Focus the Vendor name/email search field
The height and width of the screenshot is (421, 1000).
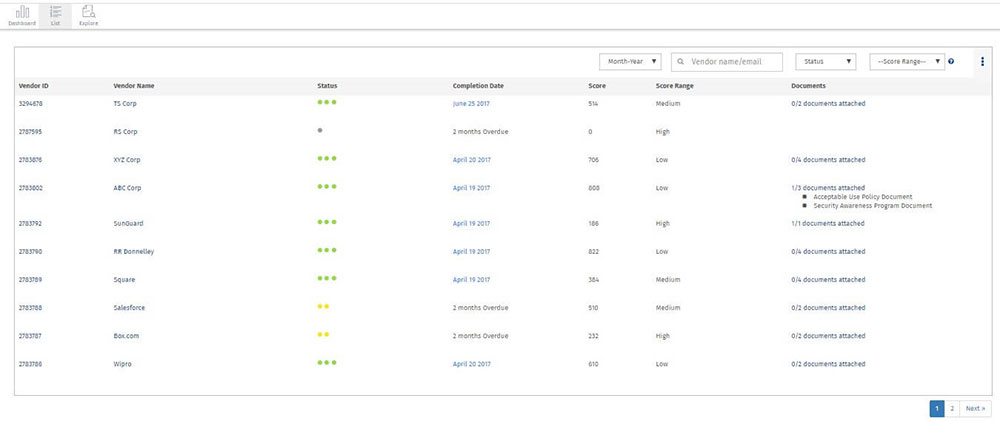726,62
